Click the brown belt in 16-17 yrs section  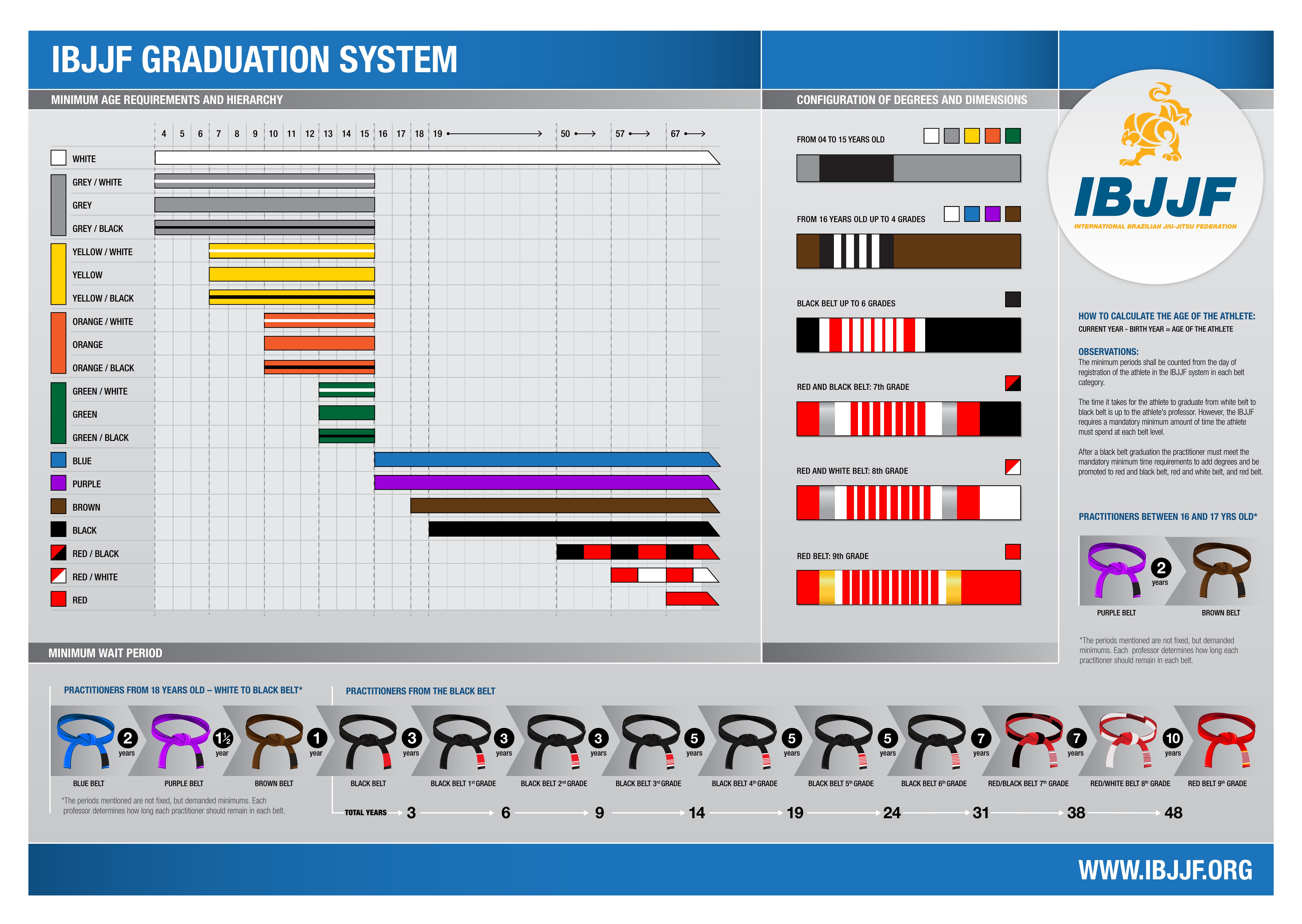pyautogui.click(x=1221, y=570)
